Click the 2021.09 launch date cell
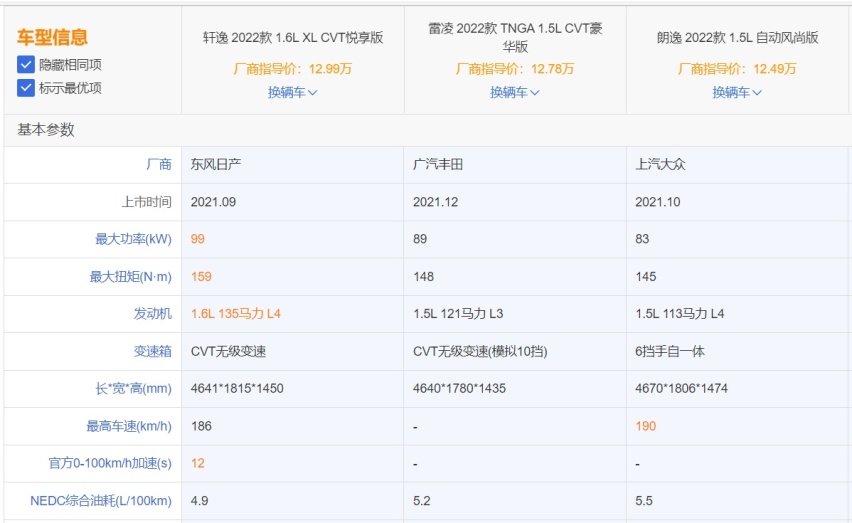This screenshot has height=523, width=852. (213, 202)
